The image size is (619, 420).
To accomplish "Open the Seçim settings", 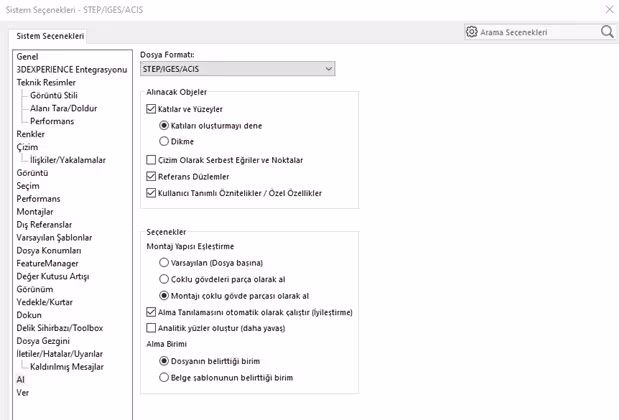I will 28,186.
